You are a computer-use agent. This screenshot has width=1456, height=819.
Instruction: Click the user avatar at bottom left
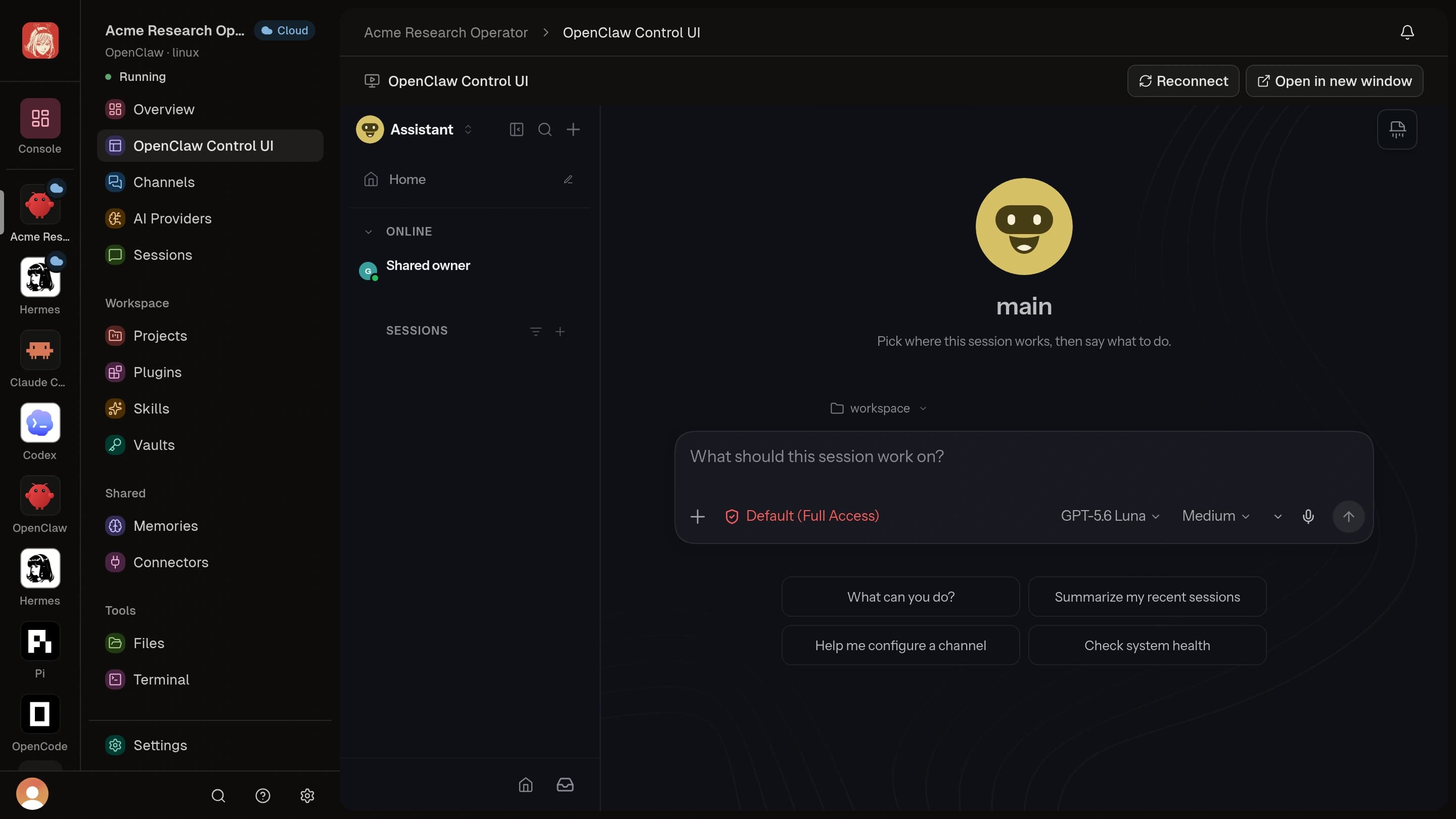pyautogui.click(x=32, y=794)
